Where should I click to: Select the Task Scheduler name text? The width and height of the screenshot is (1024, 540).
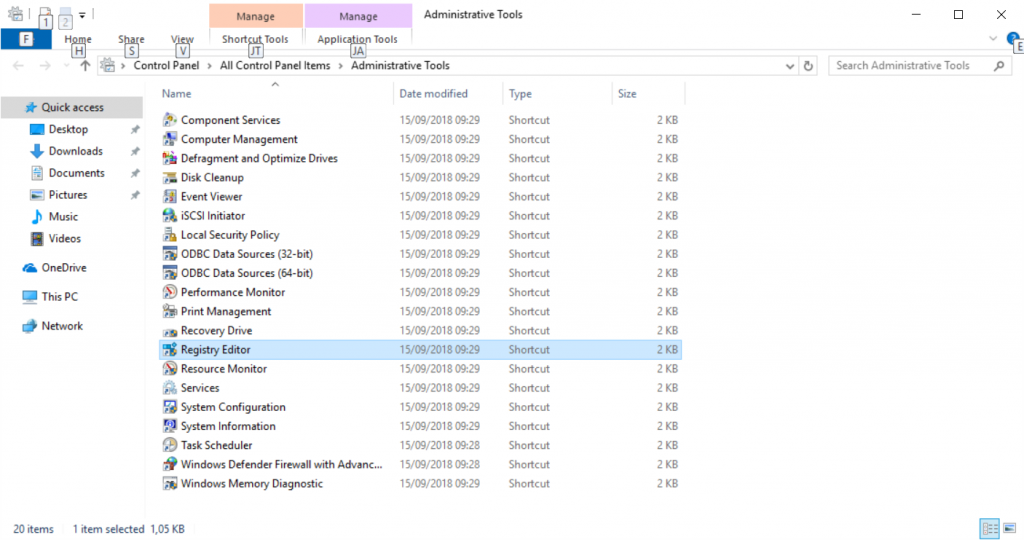[x=216, y=445]
